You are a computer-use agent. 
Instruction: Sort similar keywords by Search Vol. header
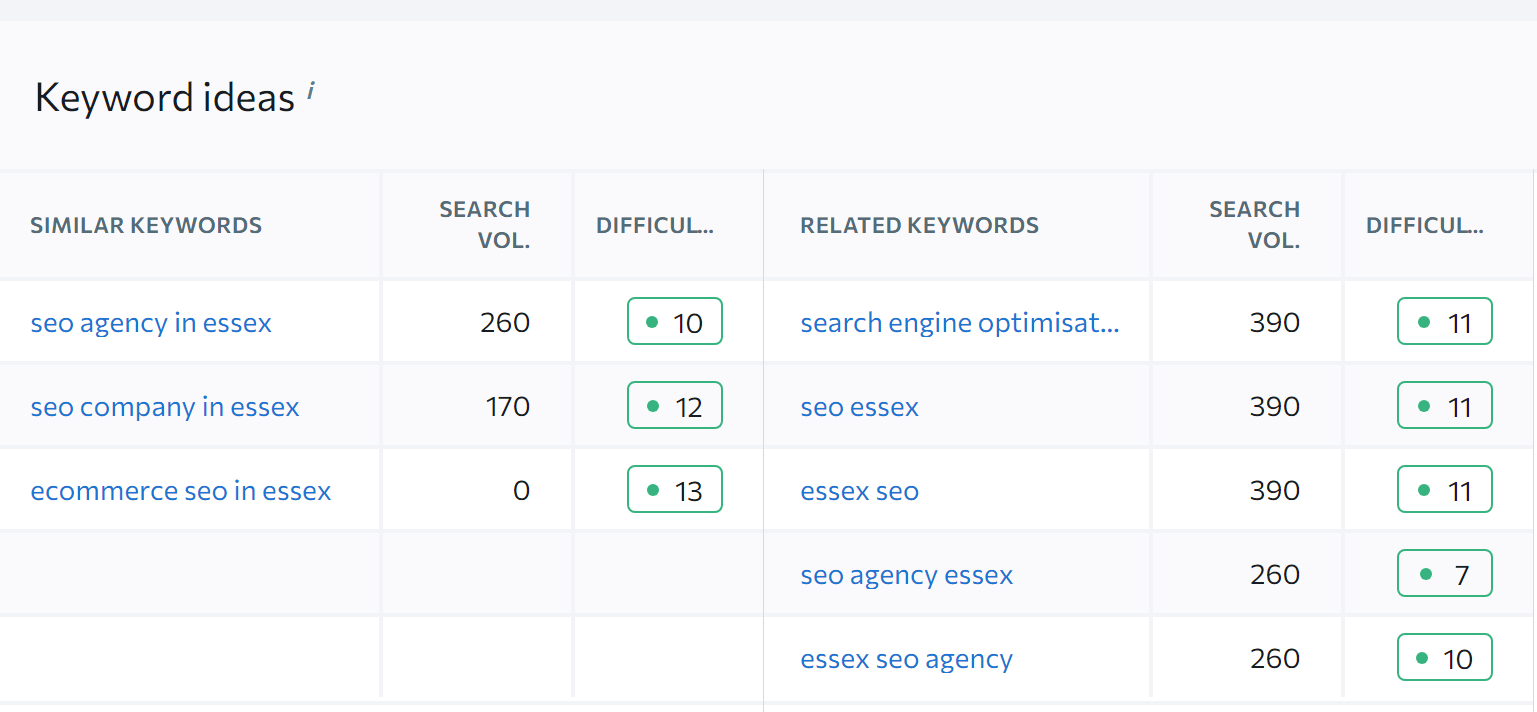tap(485, 225)
